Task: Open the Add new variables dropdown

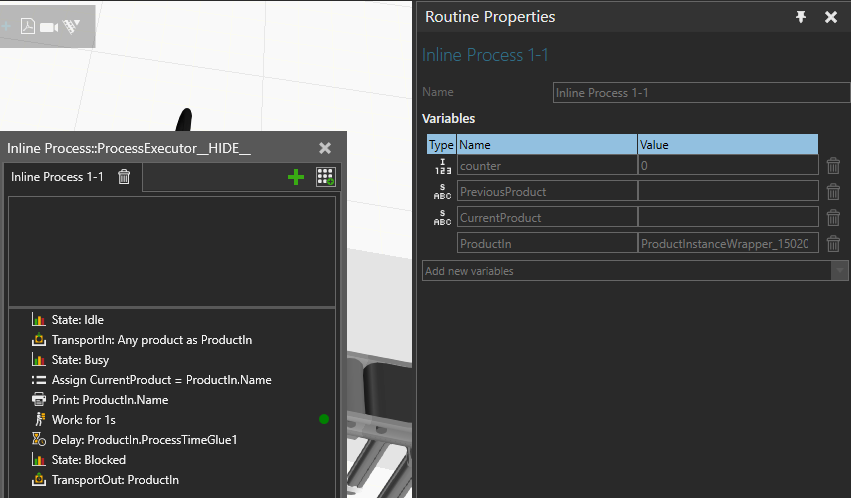Action: [x=840, y=271]
